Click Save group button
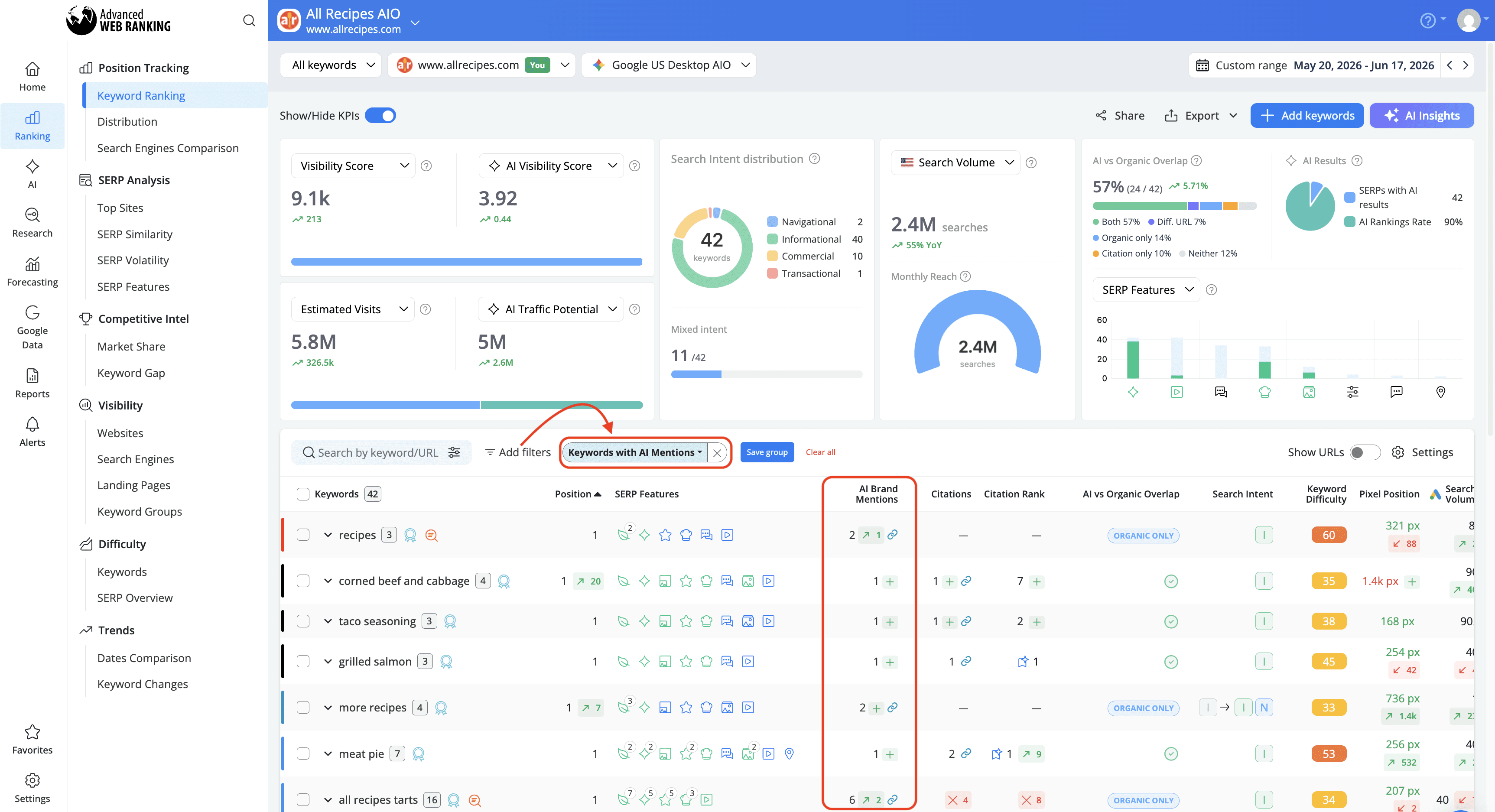1495x812 pixels. (767, 452)
